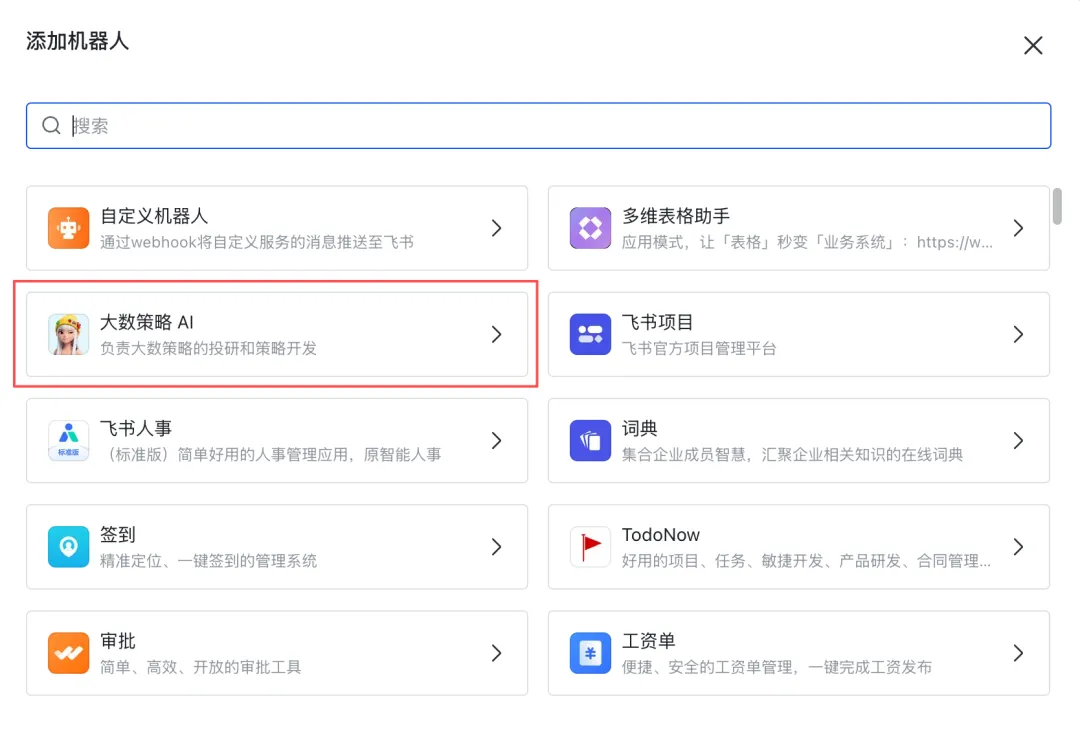Click the 飞书人事 app icon
The image size is (1080, 736).
68,441
